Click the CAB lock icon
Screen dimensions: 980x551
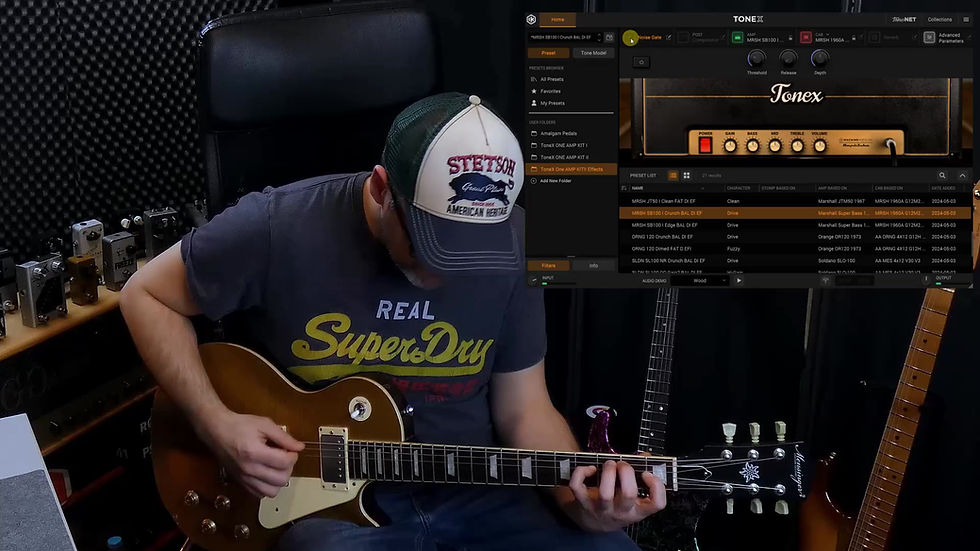click(854, 39)
